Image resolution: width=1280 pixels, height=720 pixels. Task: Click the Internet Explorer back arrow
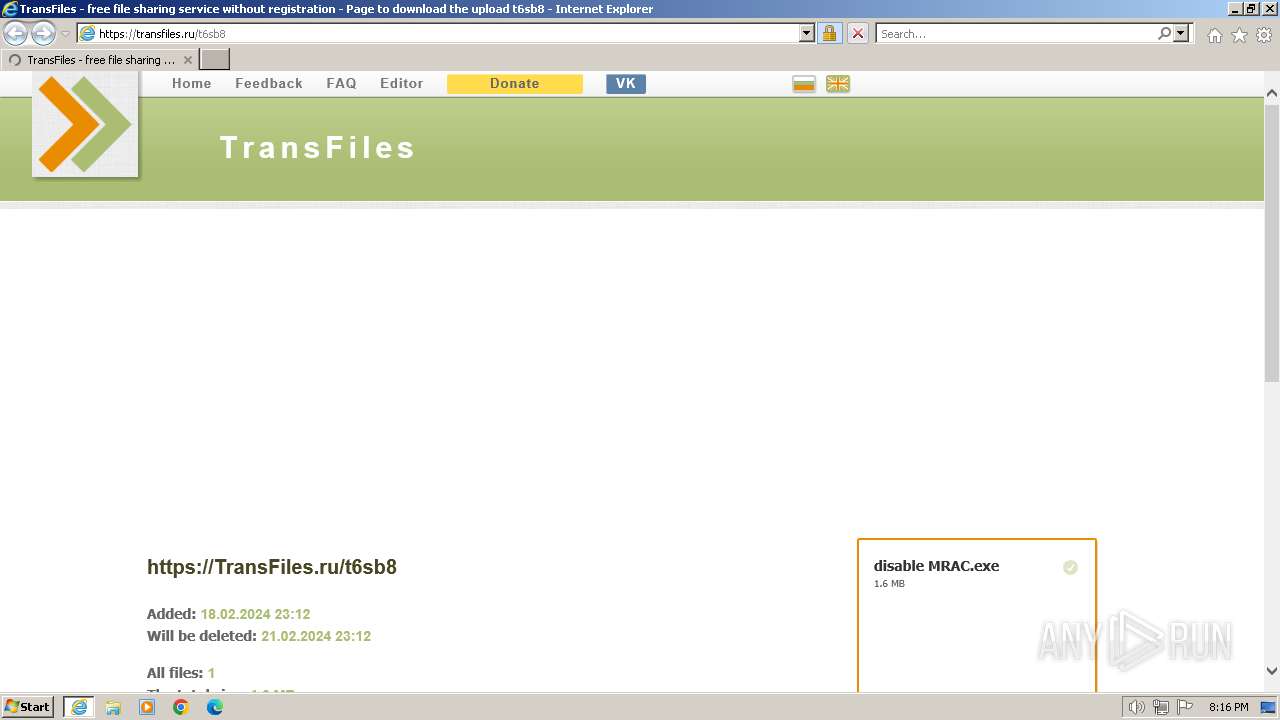click(x=16, y=33)
